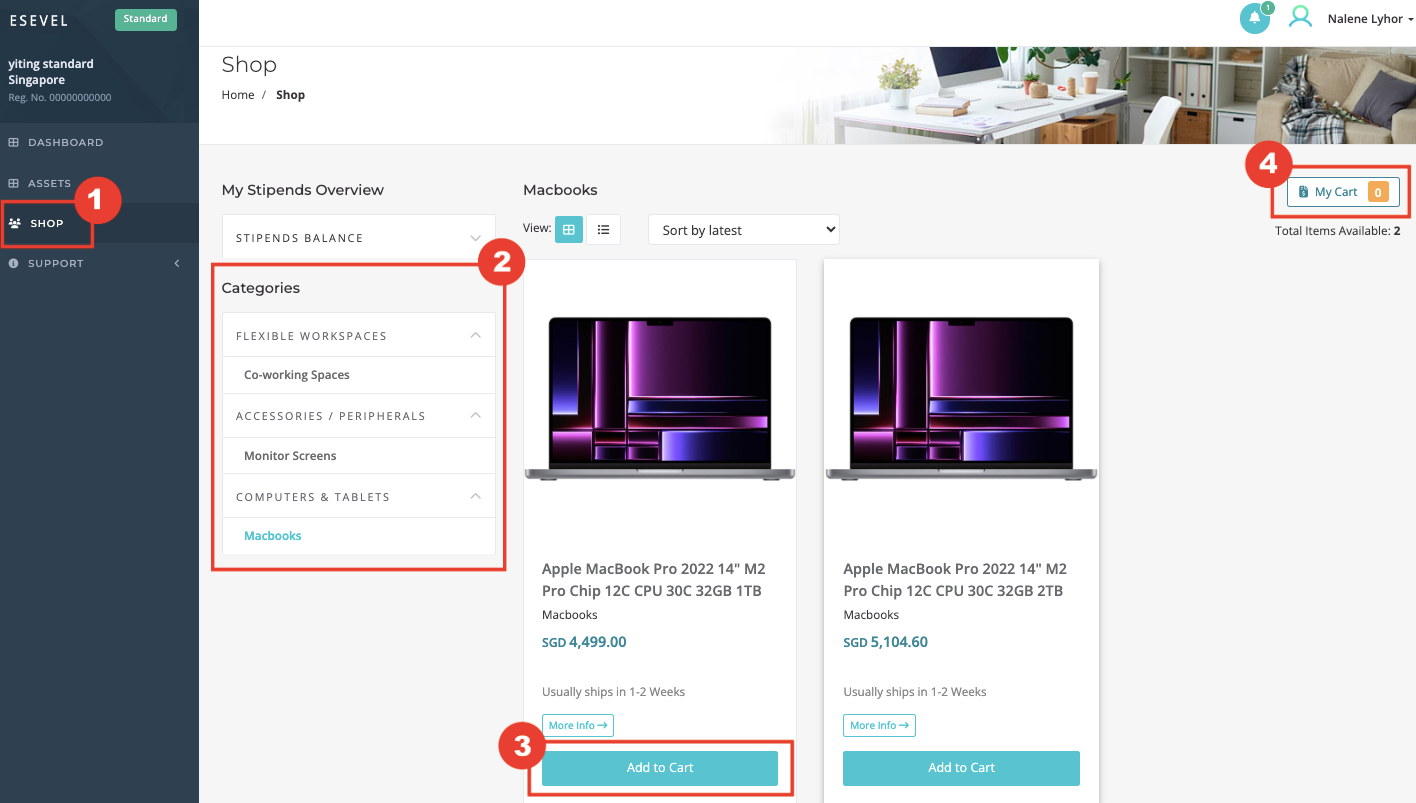Click the 2TB MacBook Pro product title

[x=955, y=580]
